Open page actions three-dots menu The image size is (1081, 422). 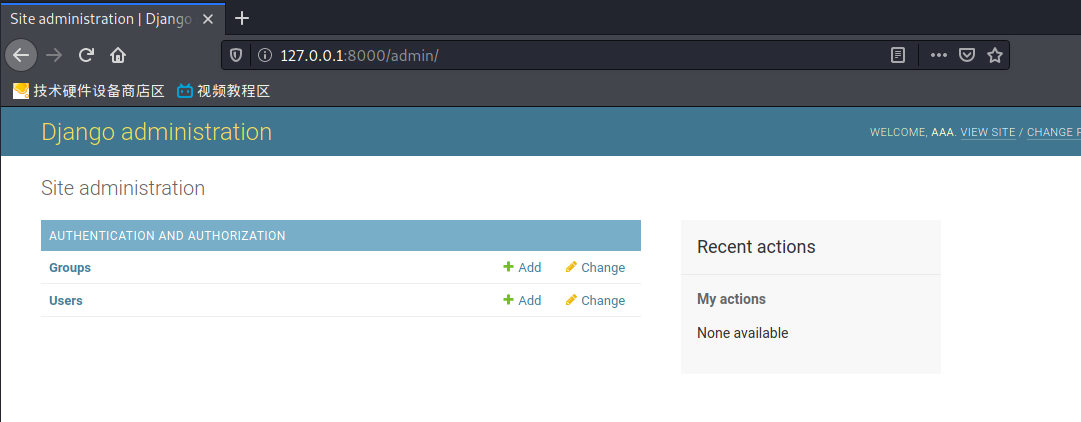coord(938,55)
